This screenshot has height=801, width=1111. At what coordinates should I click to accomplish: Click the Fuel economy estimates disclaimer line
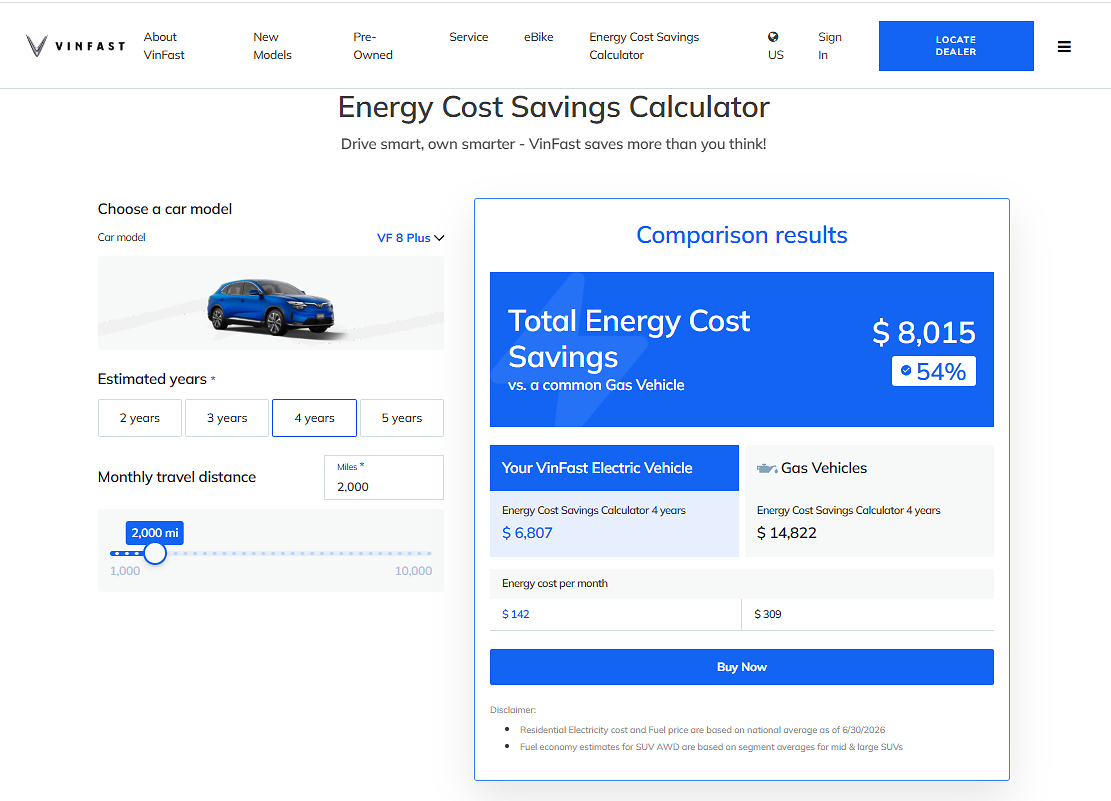[x=711, y=747]
